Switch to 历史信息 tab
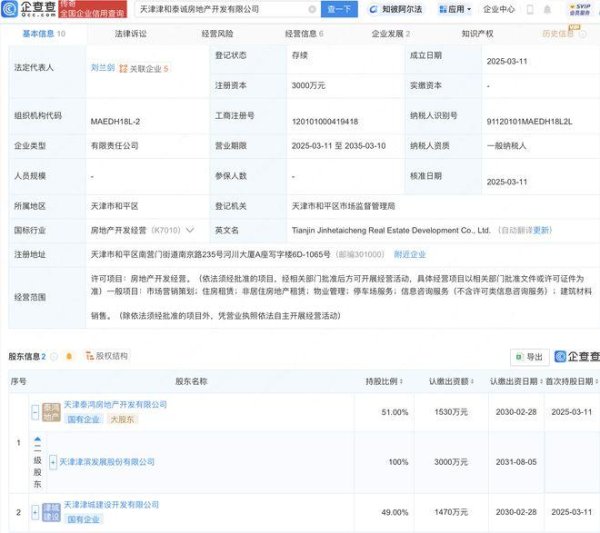 (x=558, y=34)
